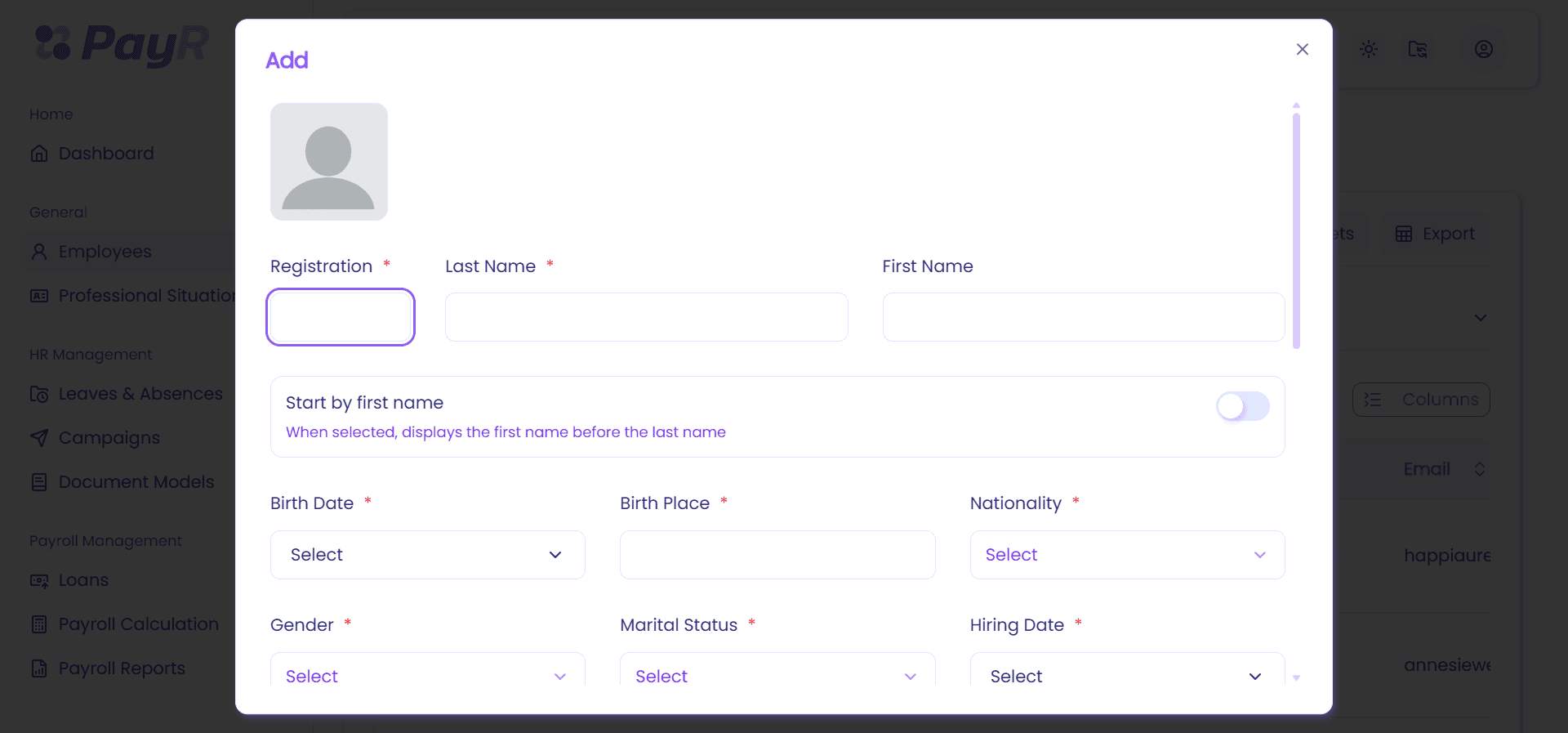The height and width of the screenshot is (733, 1568).
Task: Click the Professional Situation ID card icon
Action: tap(39, 296)
